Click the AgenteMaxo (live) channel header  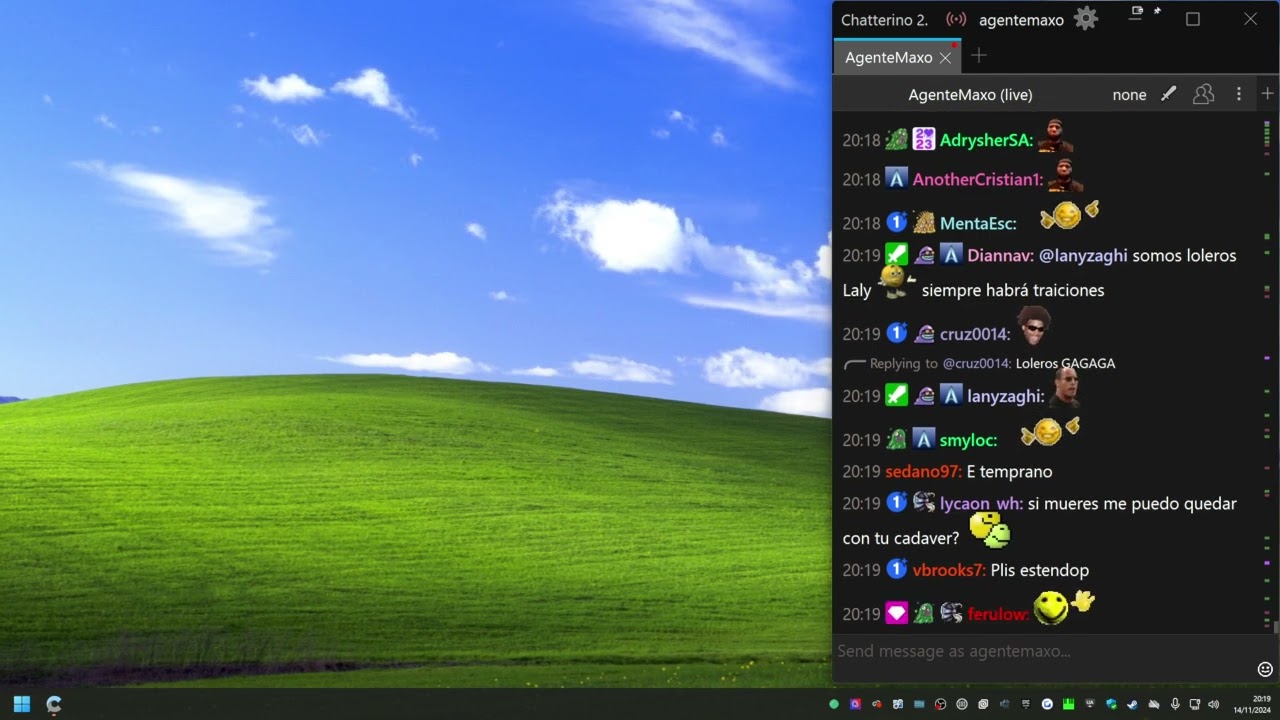click(x=970, y=94)
